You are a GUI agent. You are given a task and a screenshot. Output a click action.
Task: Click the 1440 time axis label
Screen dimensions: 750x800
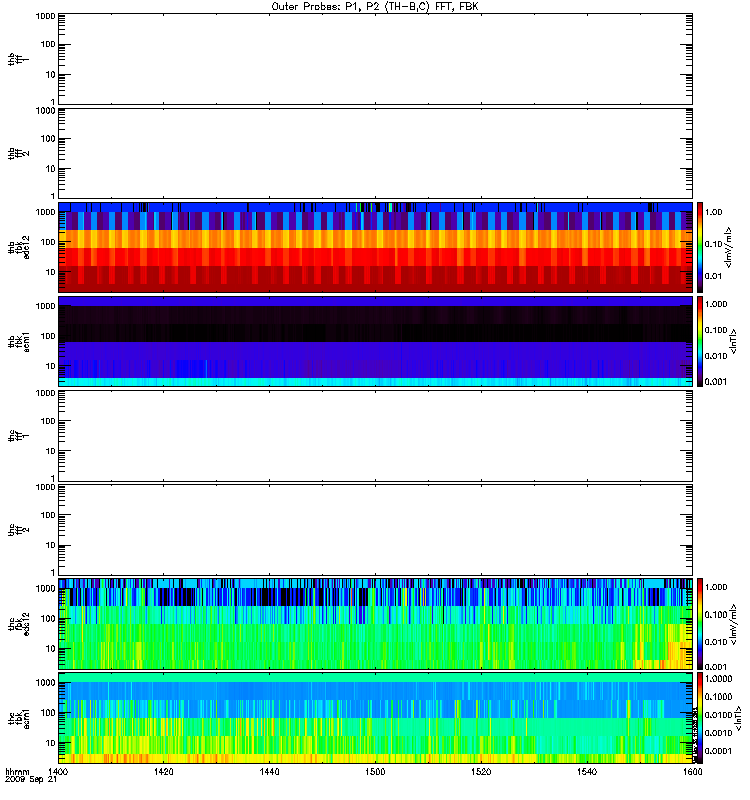(x=269, y=771)
